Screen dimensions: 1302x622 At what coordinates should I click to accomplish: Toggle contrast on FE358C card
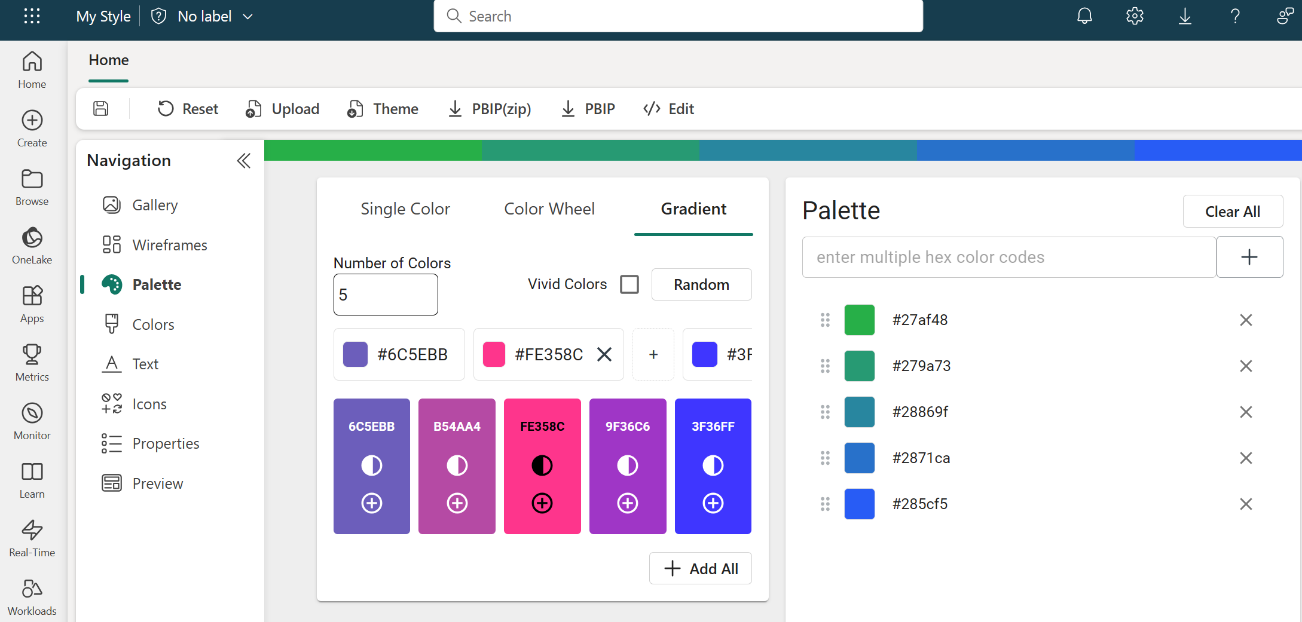click(542, 465)
